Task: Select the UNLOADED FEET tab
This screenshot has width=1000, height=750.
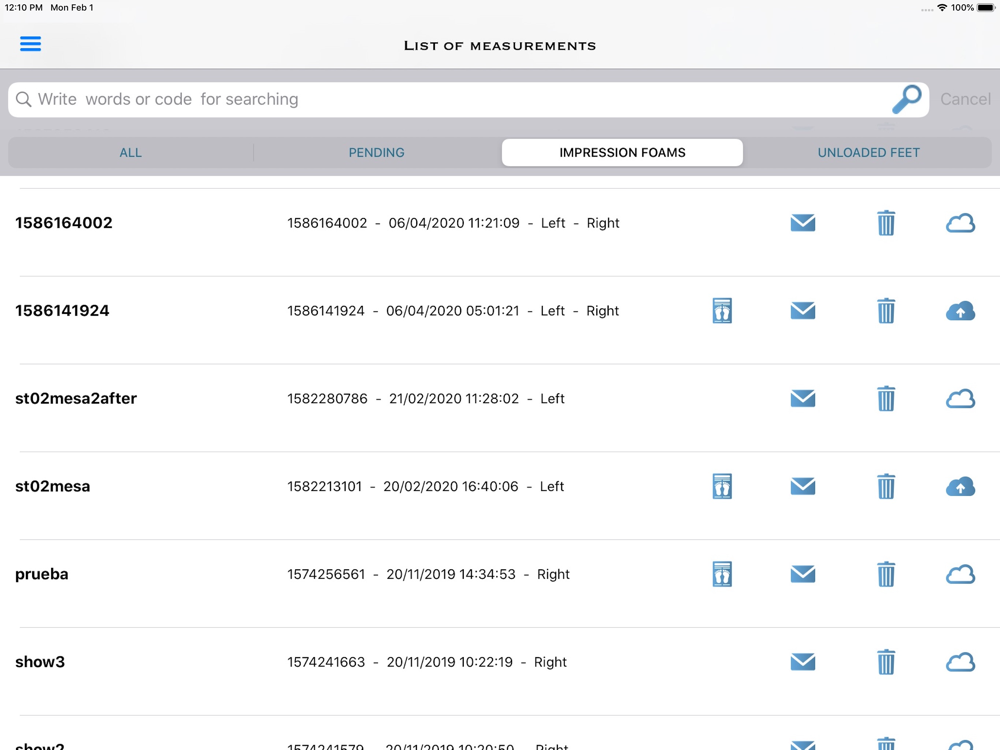Action: click(868, 153)
